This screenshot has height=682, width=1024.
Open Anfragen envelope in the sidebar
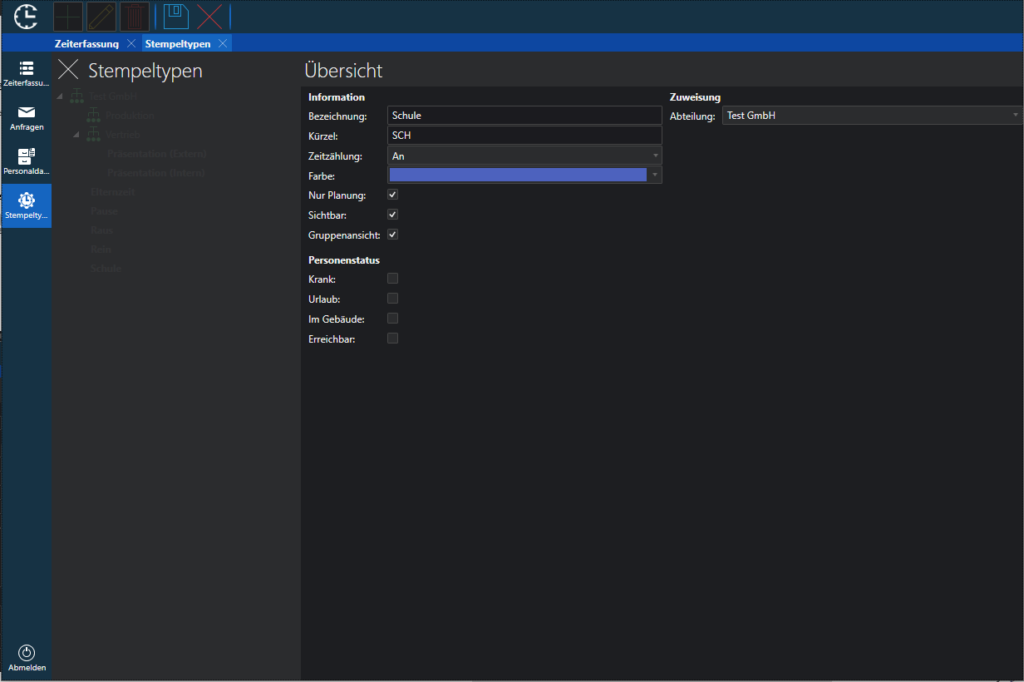click(26, 118)
